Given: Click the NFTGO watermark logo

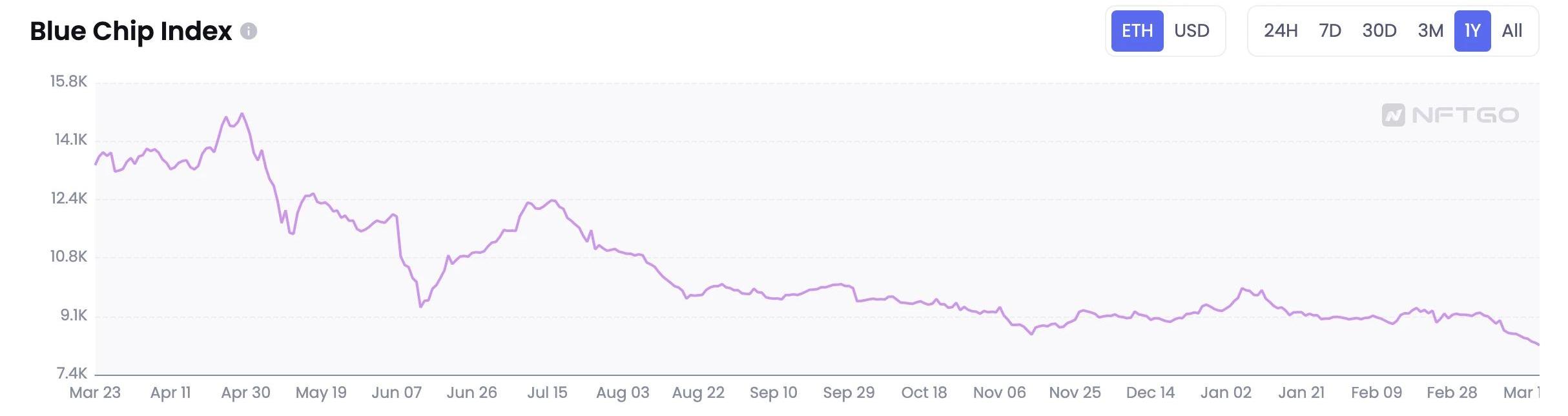Looking at the screenshot, I should click(1450, 115).
